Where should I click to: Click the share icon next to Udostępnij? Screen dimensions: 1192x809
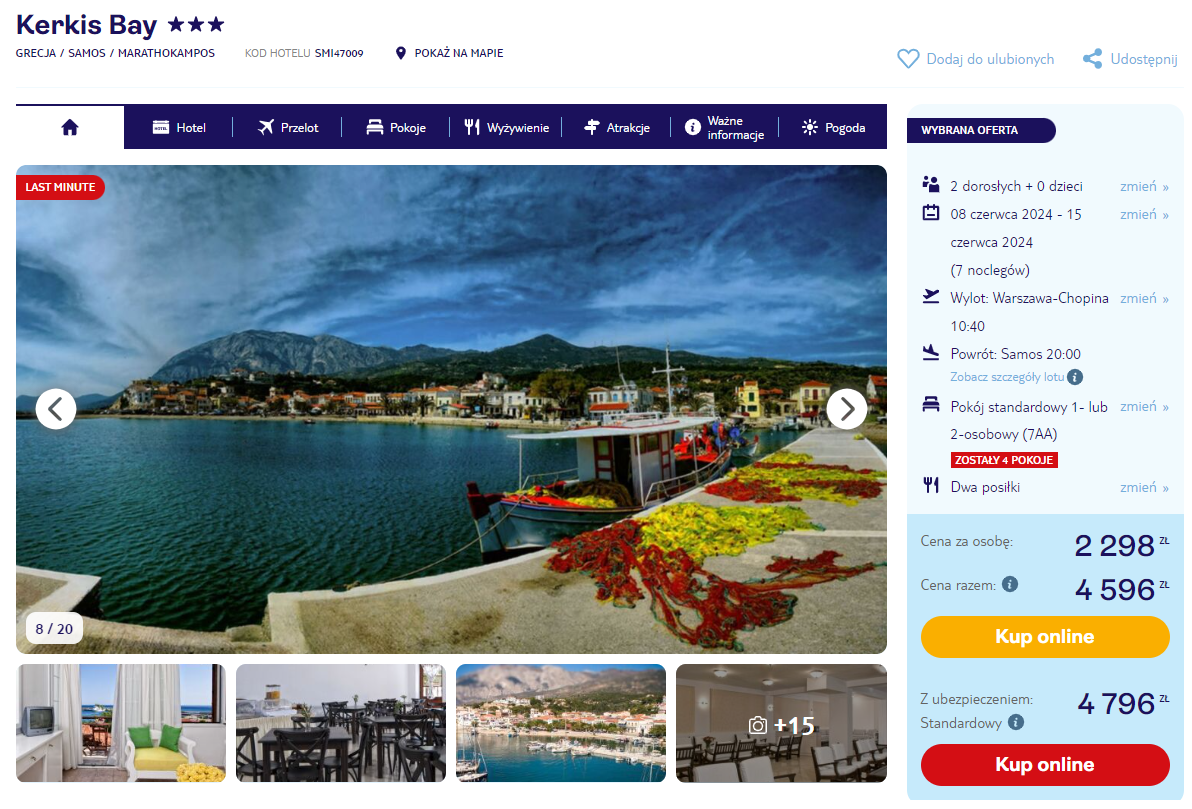(1092, 59)
